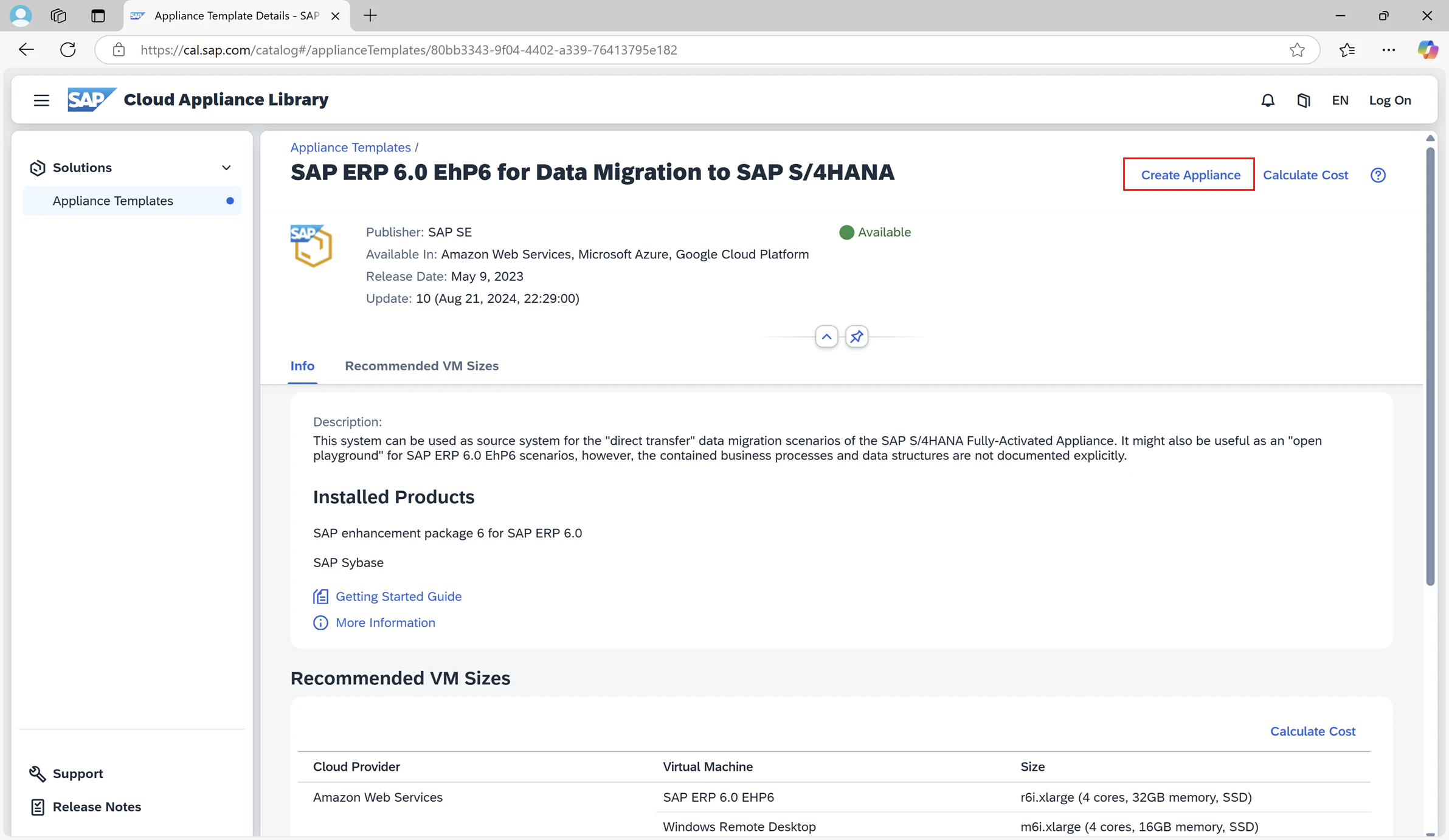Click the m6i.xlarge size cell

pos(1139,827)
